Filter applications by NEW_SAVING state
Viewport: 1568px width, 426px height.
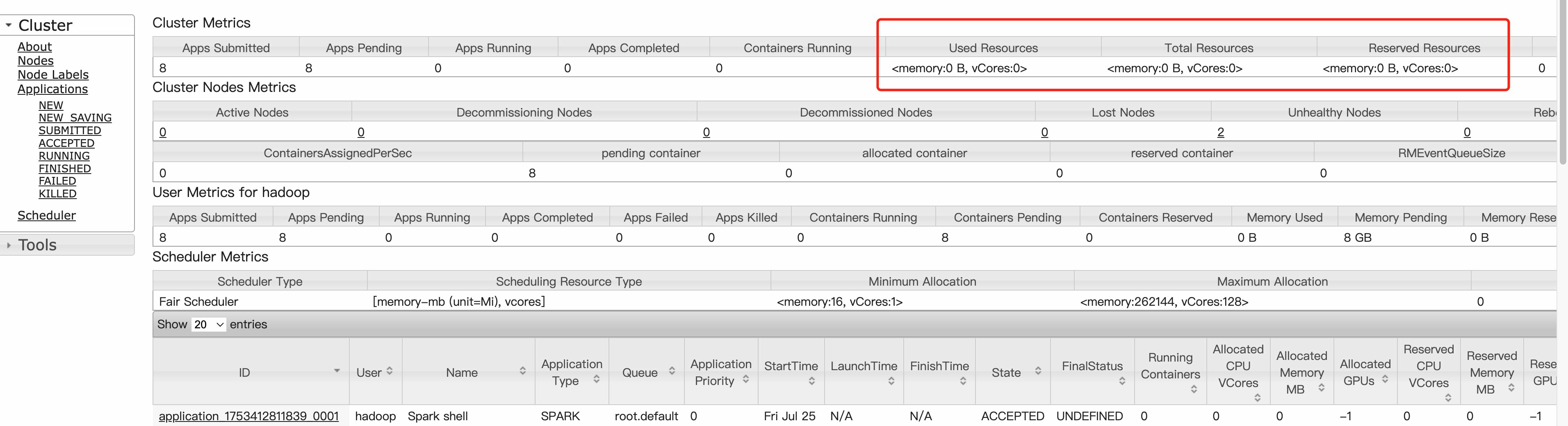click(x=75, y=118)
